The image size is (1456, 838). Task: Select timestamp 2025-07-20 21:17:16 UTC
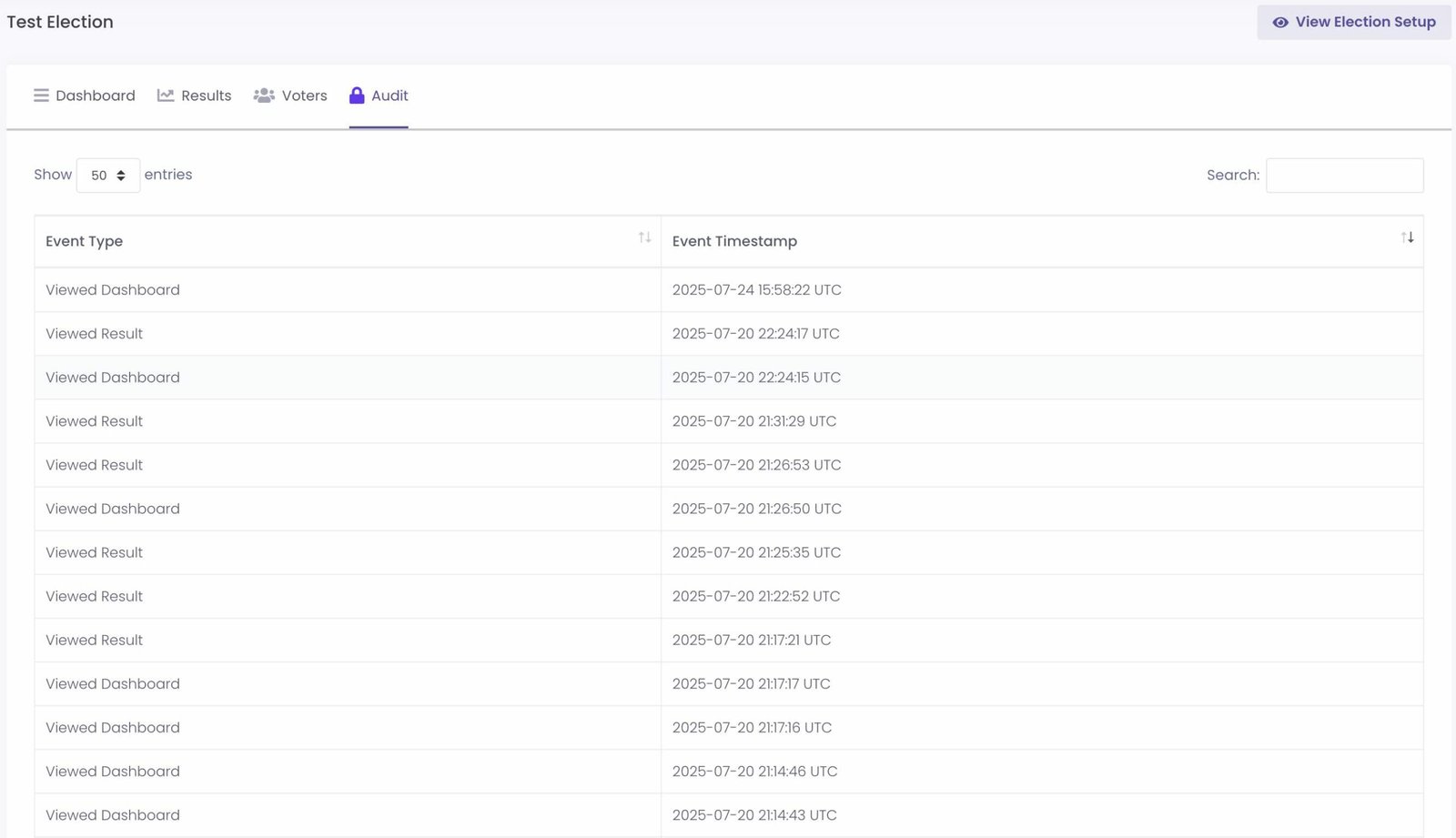[x=753, y=727]
